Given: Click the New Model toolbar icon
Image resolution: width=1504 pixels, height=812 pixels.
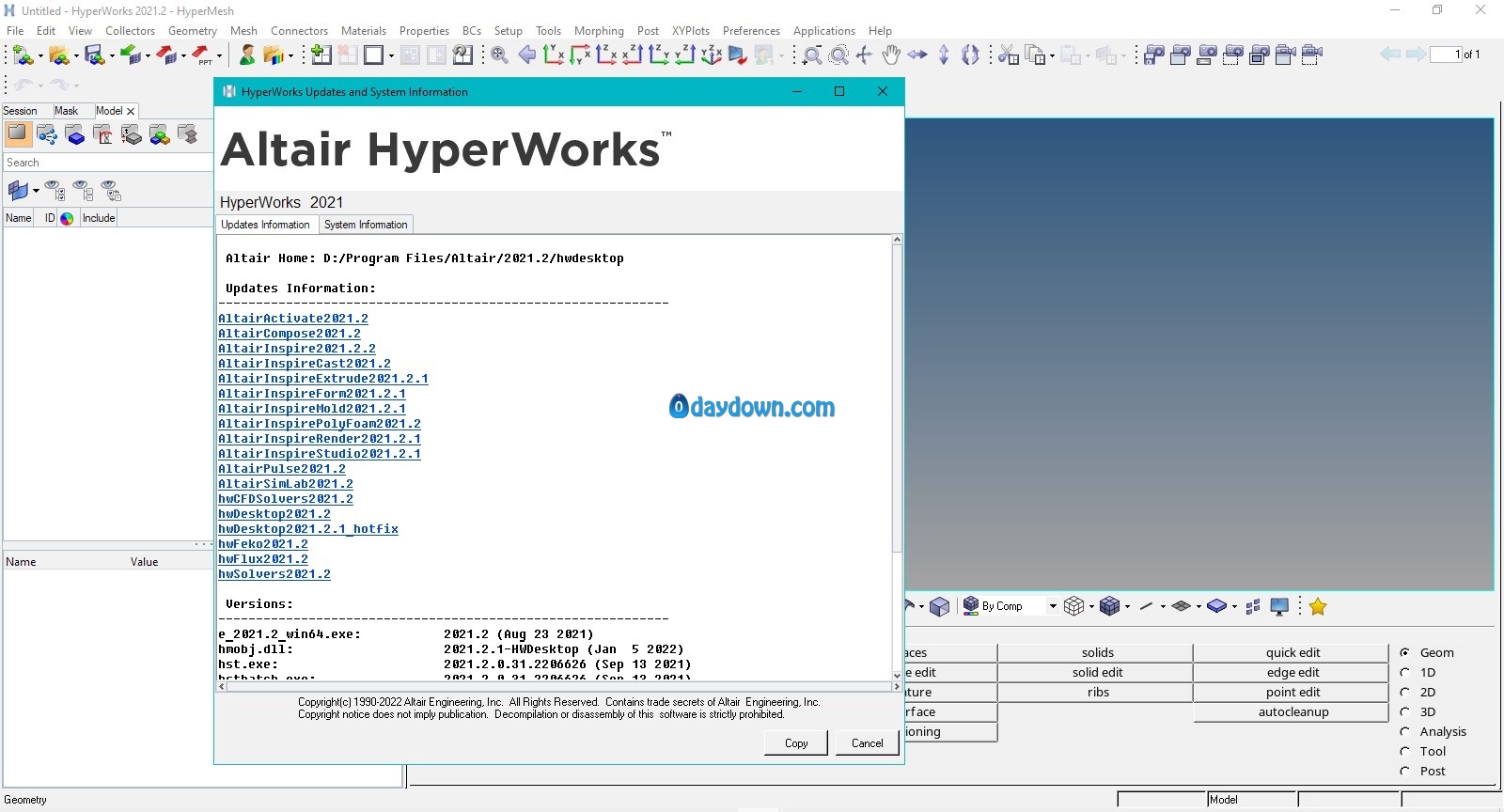Looking at the screenshot, I should click(23, 55).
